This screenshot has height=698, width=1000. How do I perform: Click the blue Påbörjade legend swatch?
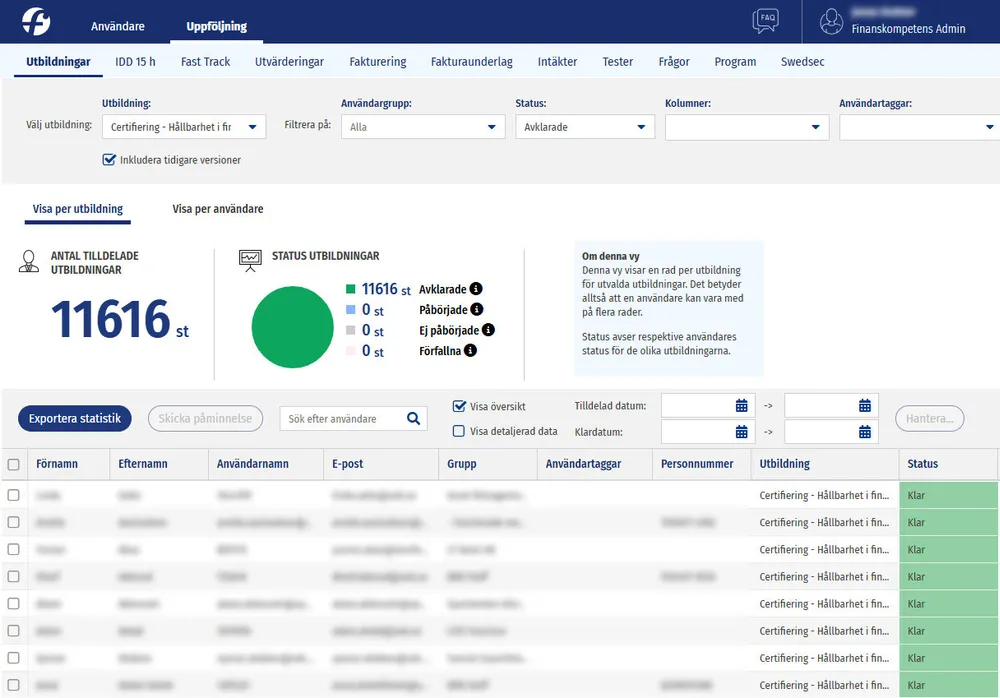(x=350, y=309)
